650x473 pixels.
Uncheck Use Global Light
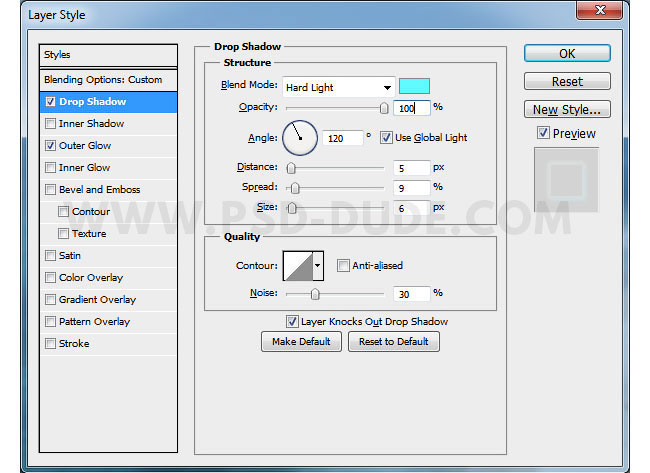click(x=387, y=138)
